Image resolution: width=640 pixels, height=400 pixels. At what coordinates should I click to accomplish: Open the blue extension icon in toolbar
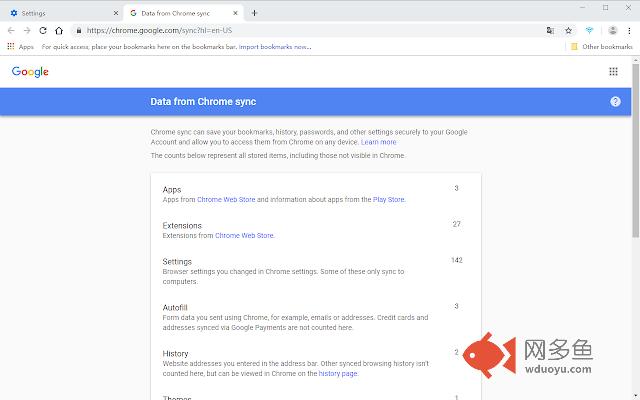pos(589,31)
